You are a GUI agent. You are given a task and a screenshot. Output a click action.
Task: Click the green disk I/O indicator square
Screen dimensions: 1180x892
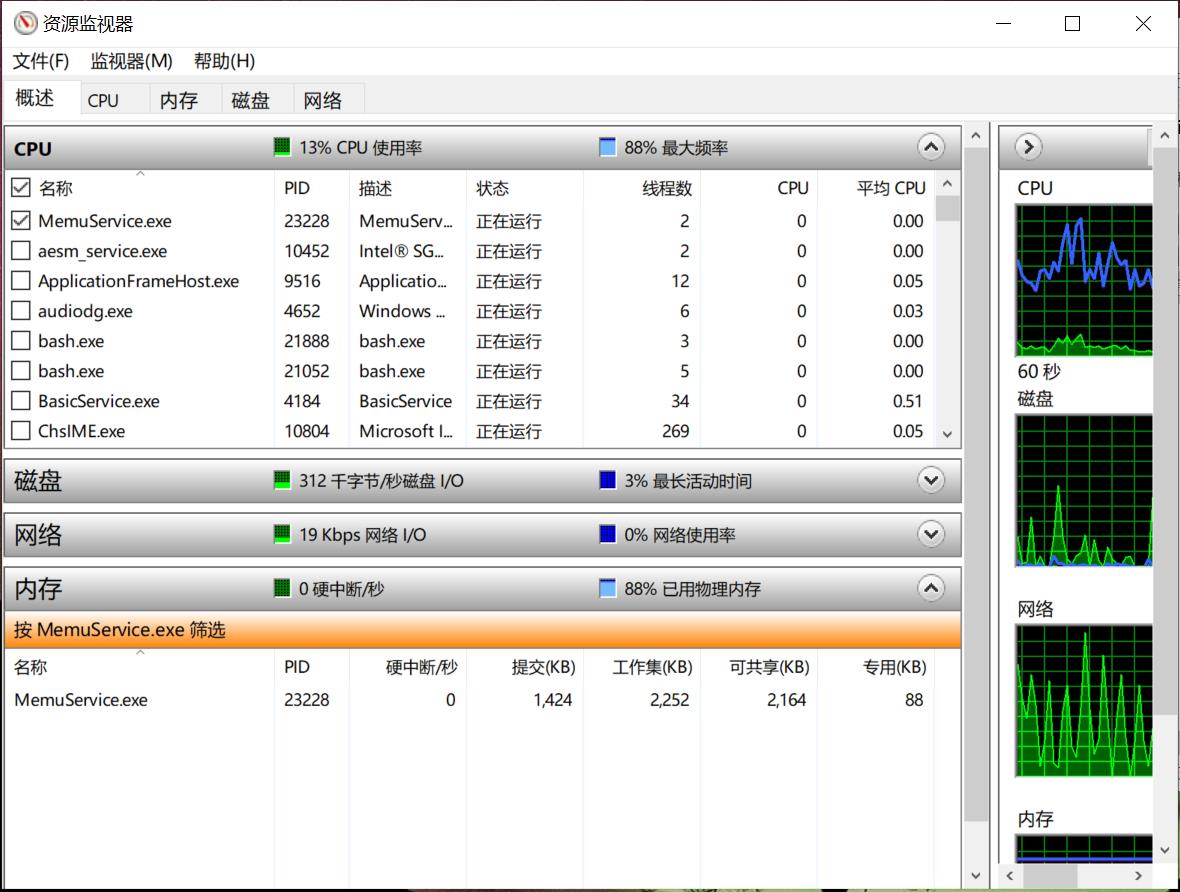282,481
